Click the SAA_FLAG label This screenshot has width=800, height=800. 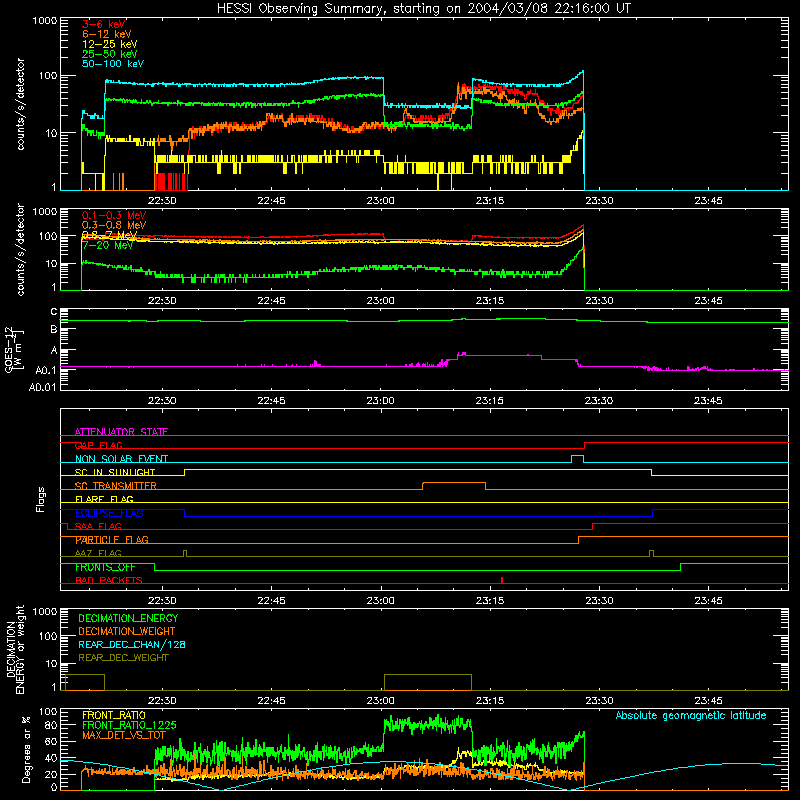[98, 526]
